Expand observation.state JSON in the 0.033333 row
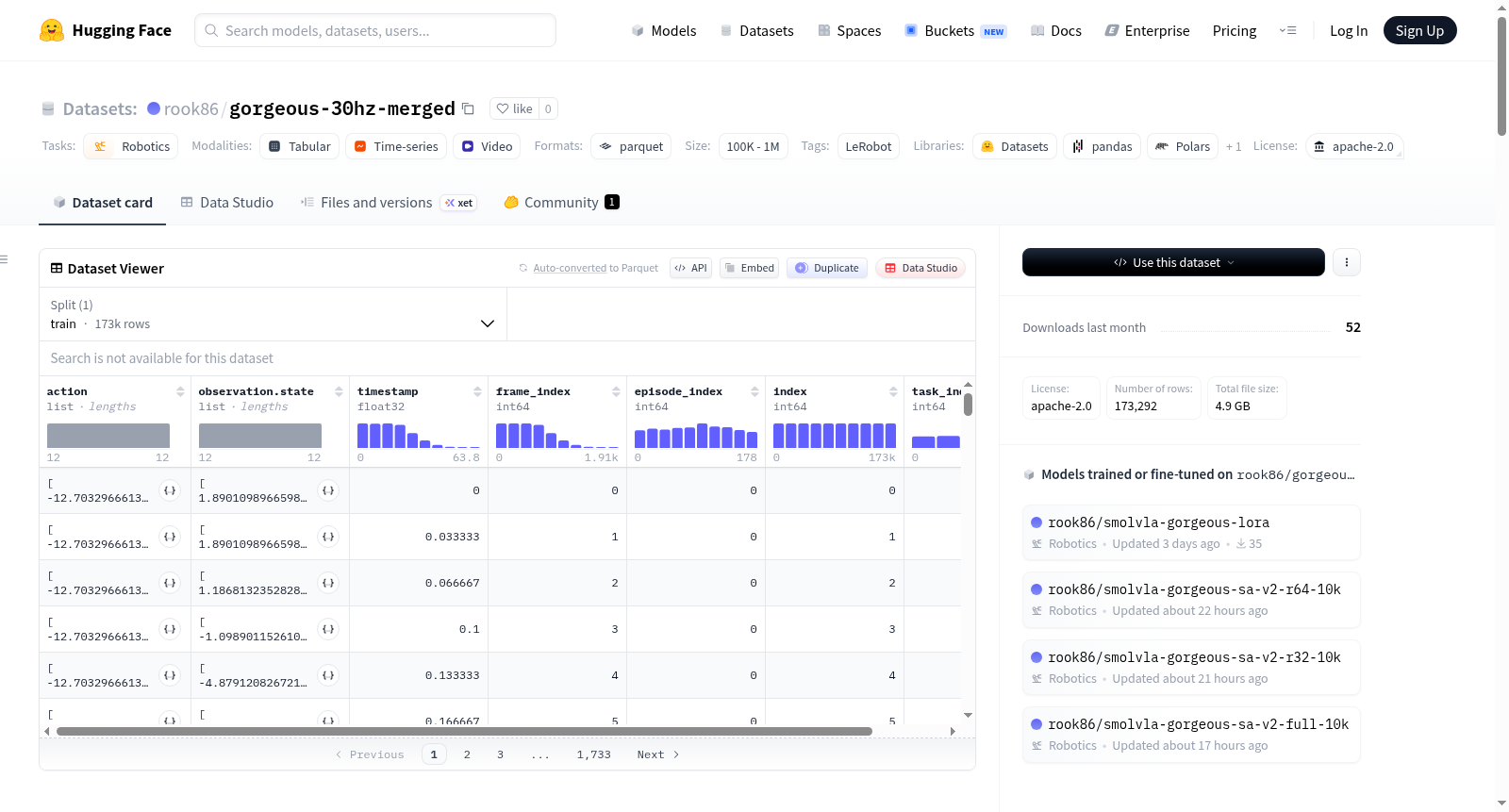Viewport: 1509px width, 812px height. tap(328, 537)
